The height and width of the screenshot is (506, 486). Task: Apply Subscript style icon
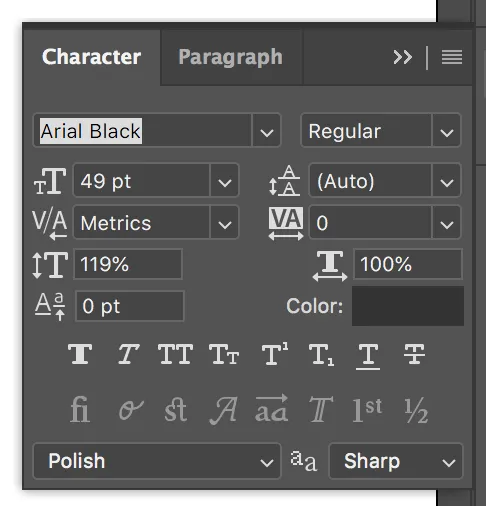[321, 355]
